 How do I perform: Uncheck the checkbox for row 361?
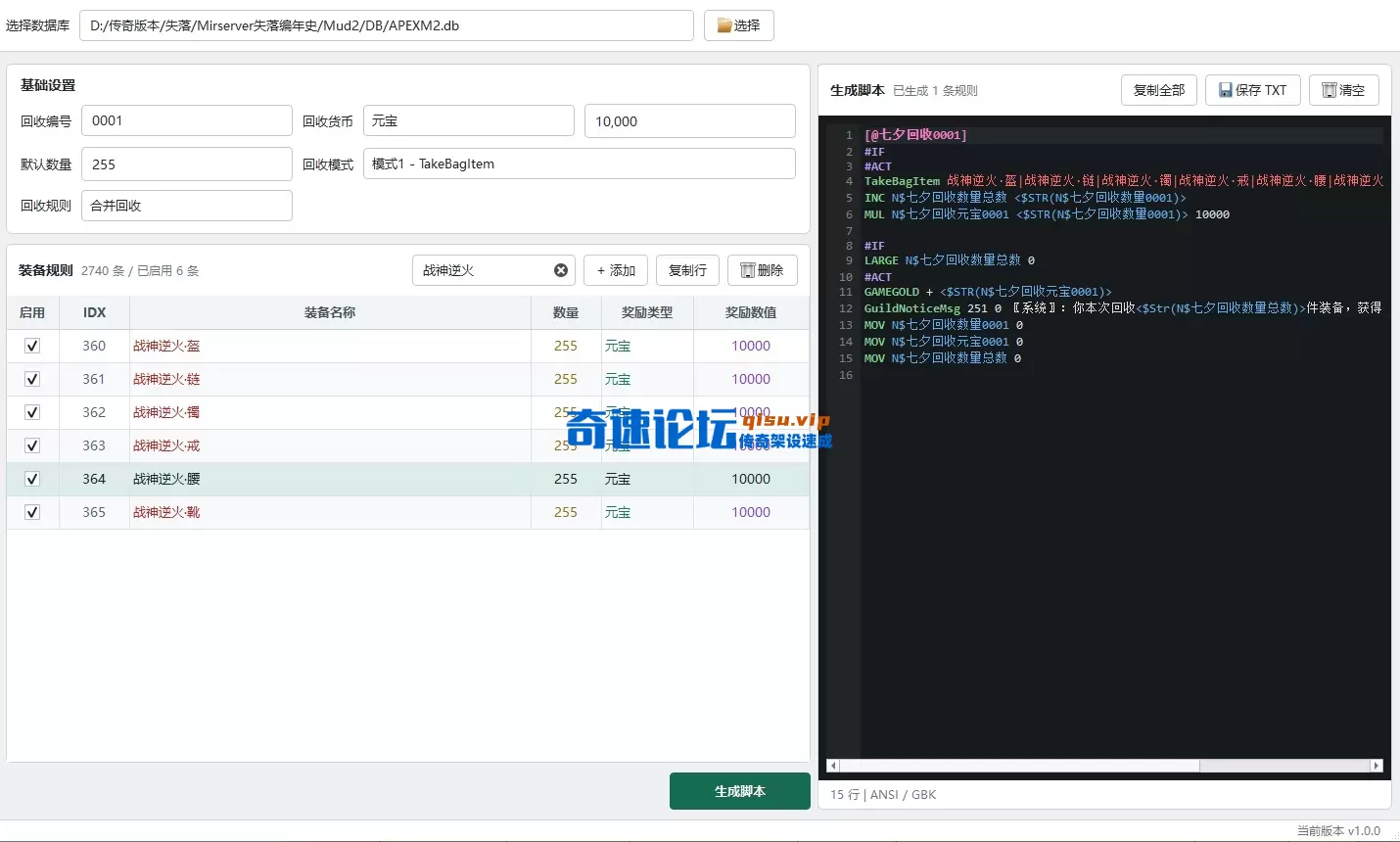click(x=32, y=379)
